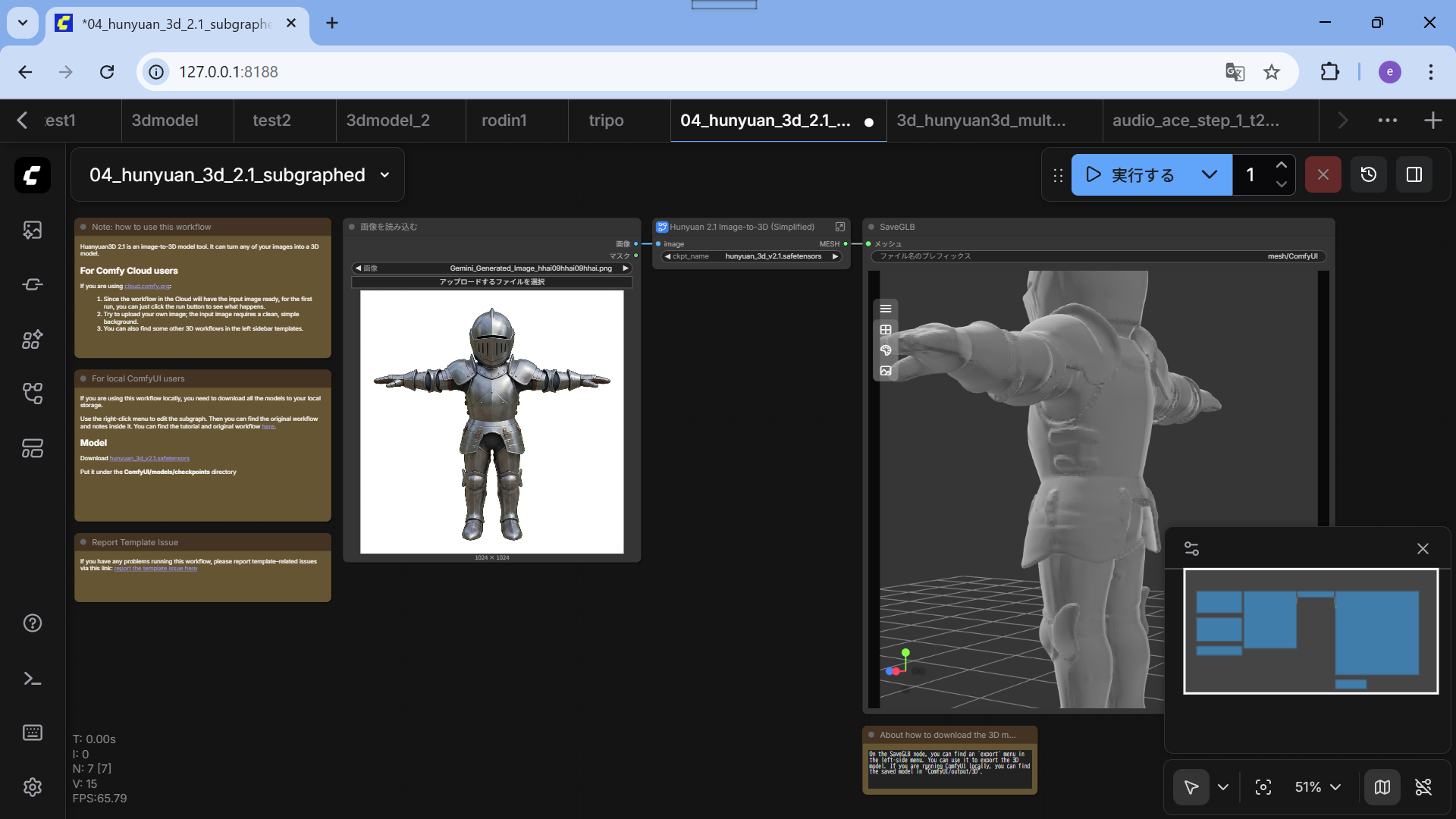Viewport: 1456px width, 819px height.
Task: Expand the run button options dropdown
Action: coord(1210,175)
